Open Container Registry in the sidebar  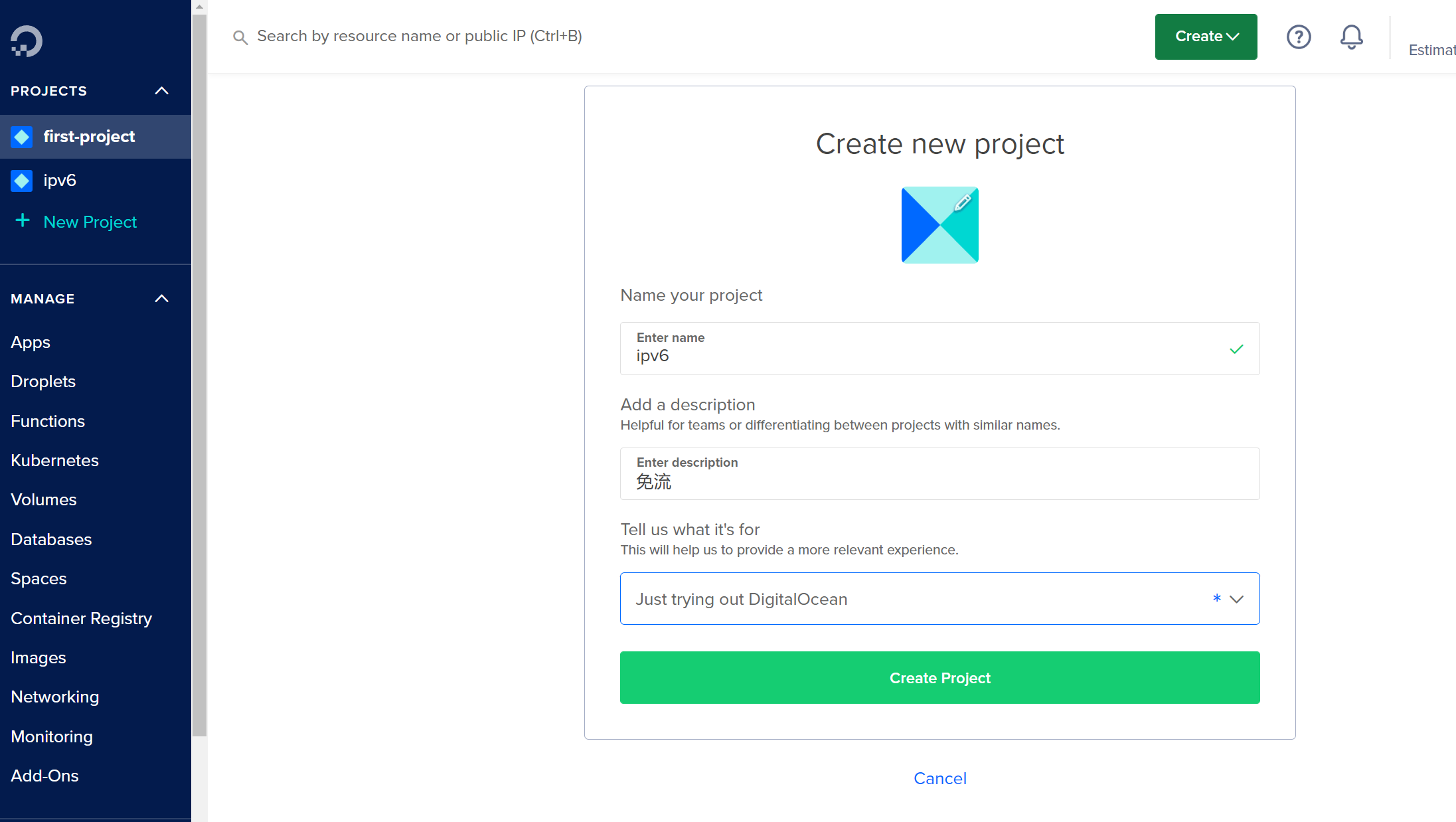pyautogui.click(x=81, y=618)
